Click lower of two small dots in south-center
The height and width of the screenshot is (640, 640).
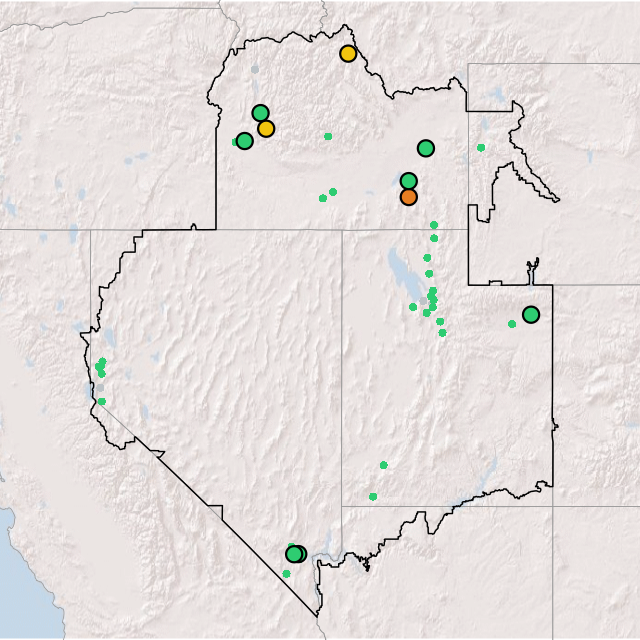point(373,496)
